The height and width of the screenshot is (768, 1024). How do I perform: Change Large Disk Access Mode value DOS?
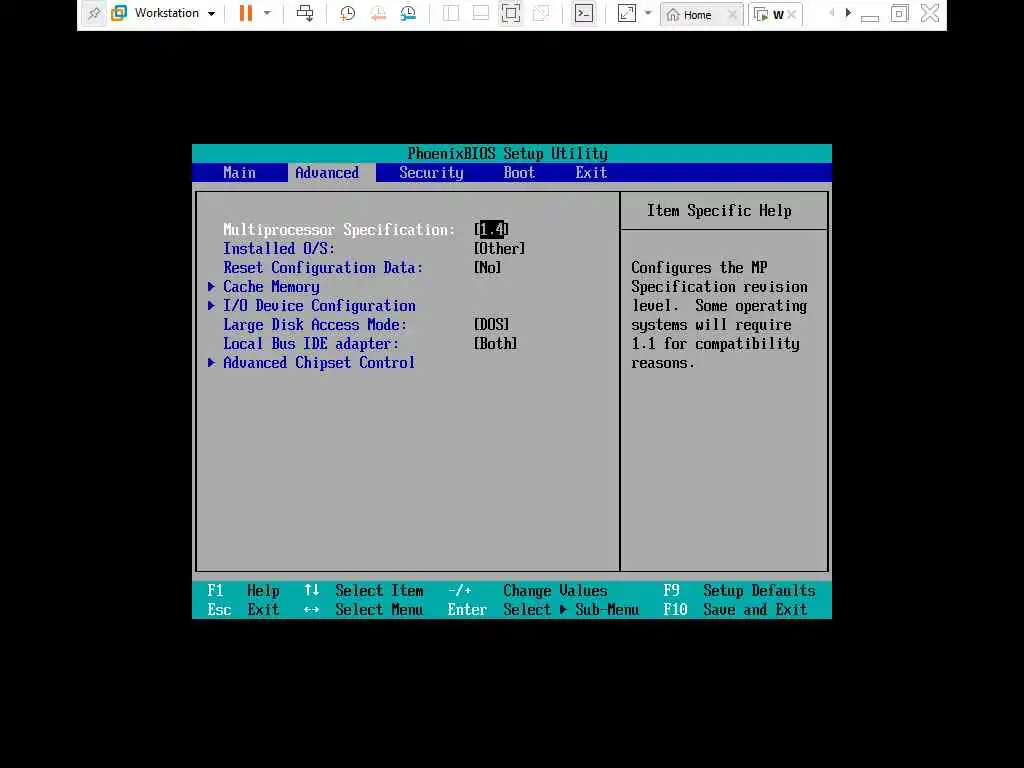click(491, 325)
